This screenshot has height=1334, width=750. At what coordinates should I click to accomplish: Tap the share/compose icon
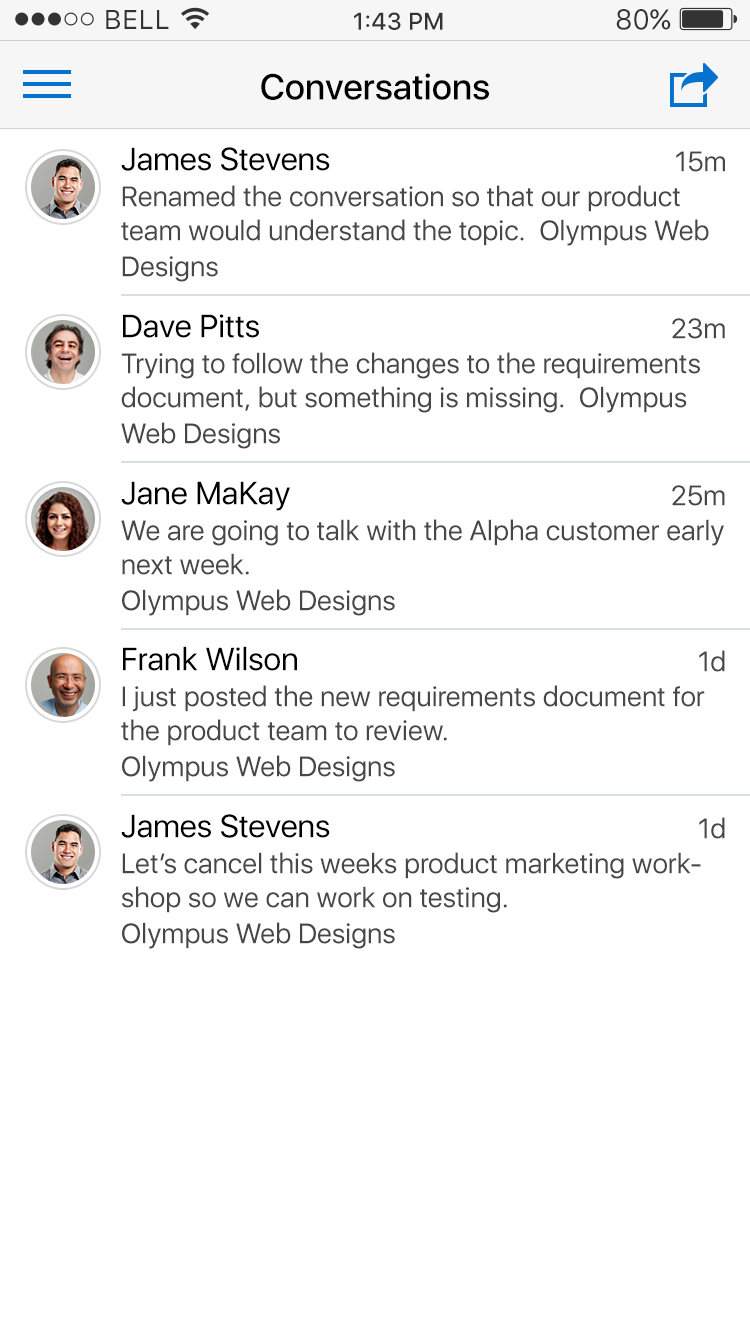[x=693, y=86]
